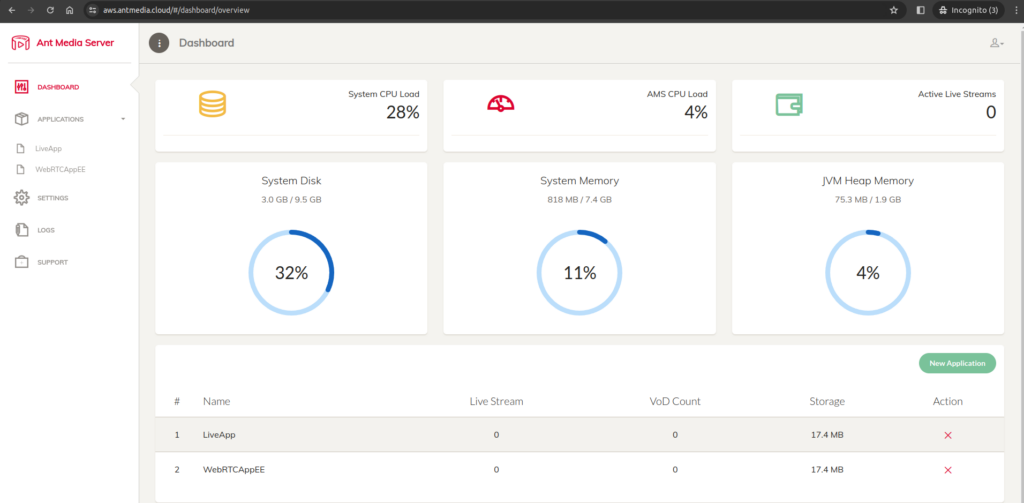Open the browser three-dot menu
The width and height of the screenshot is (1024, 503).
1014,10
